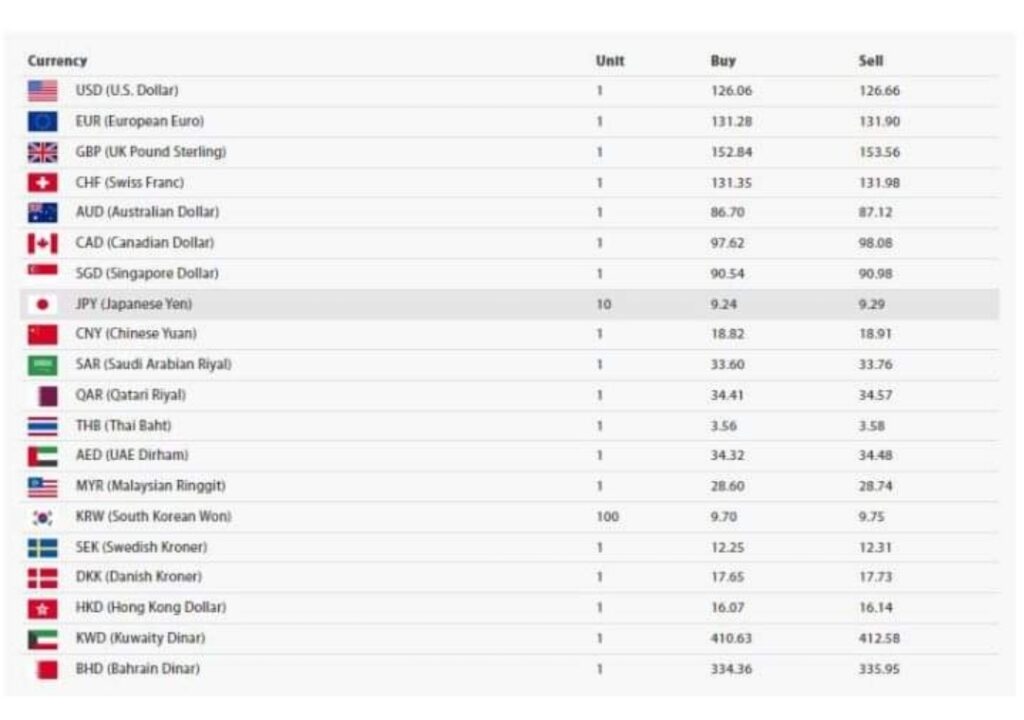The height and width of the screenshot is (720, 1024).
Task: Click the European Euro flag icon
Action: [42, 122]
